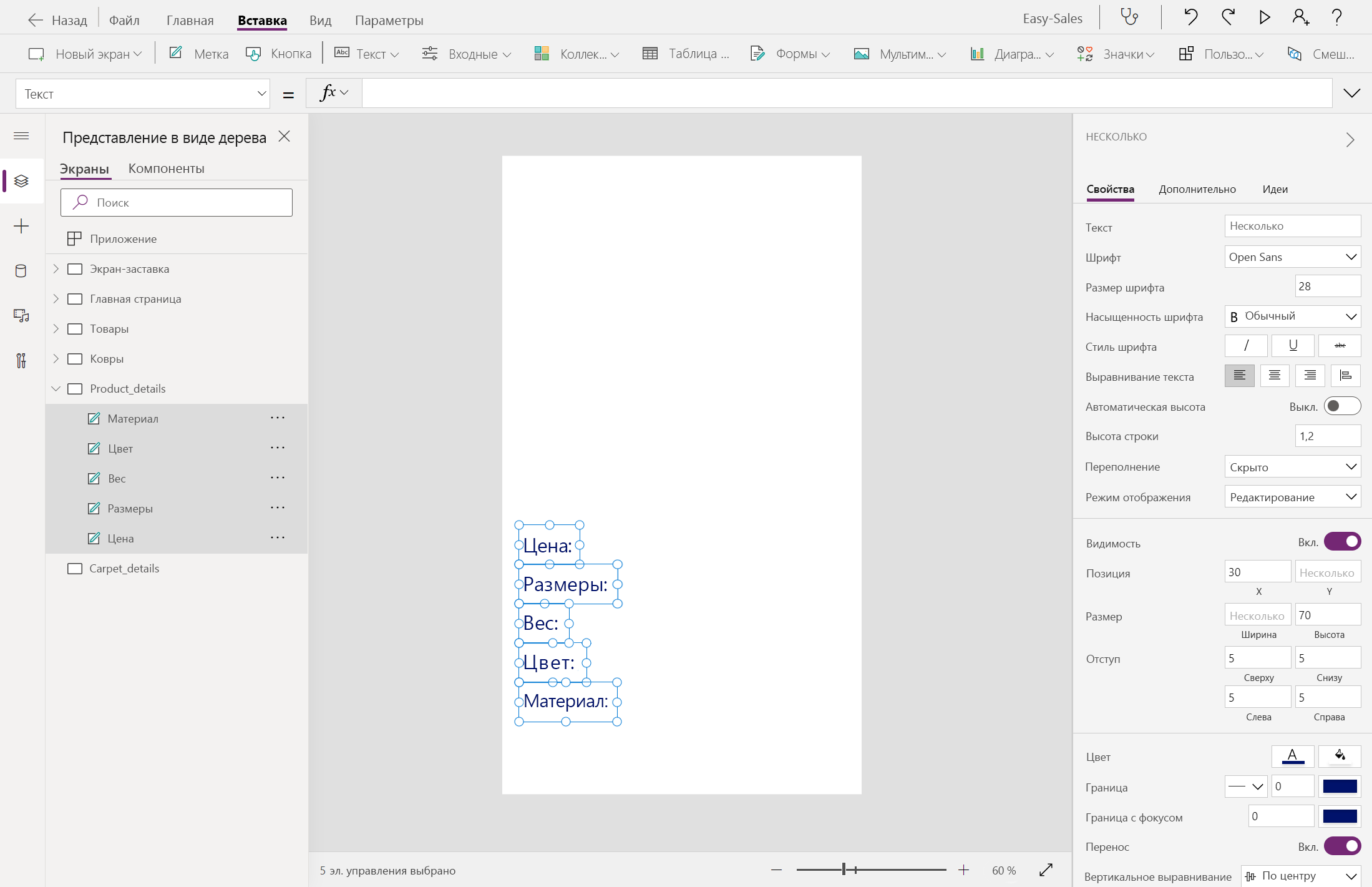Preview the app with Play icon
The height and width of the screenshot is (887, 1372).
pos(1264,17)
